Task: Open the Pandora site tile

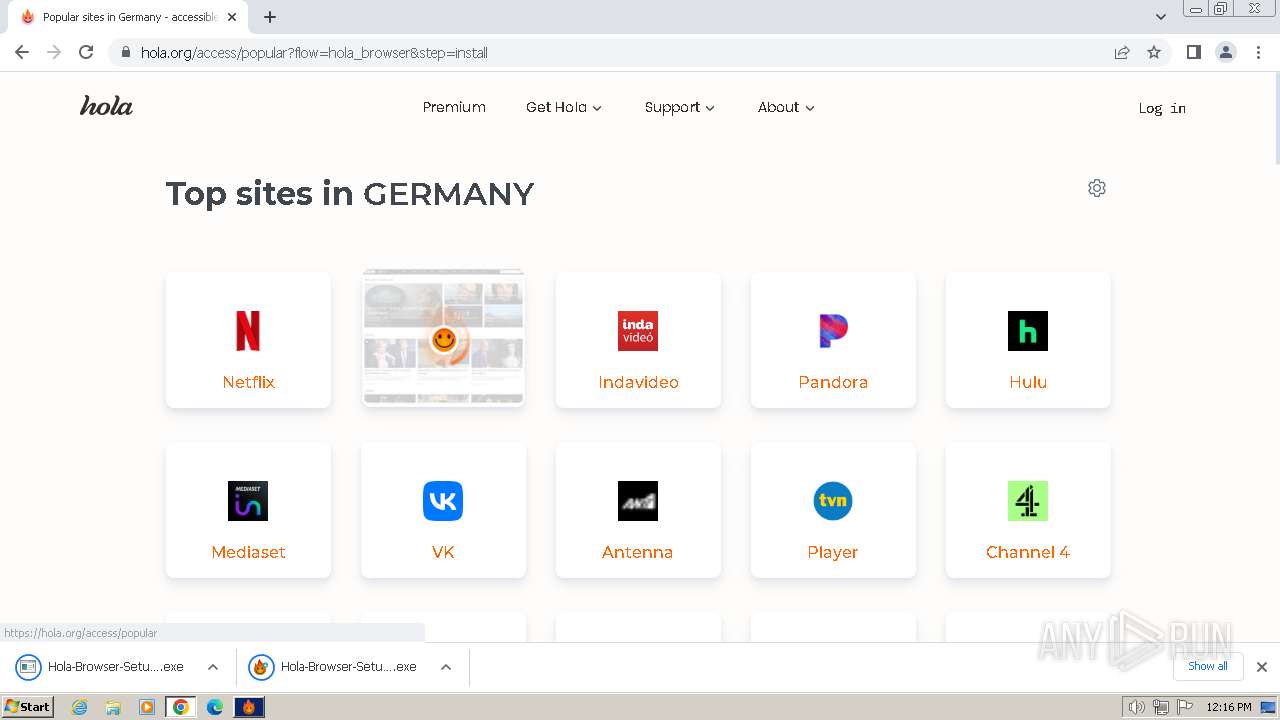Action: [x=833, y=340]
